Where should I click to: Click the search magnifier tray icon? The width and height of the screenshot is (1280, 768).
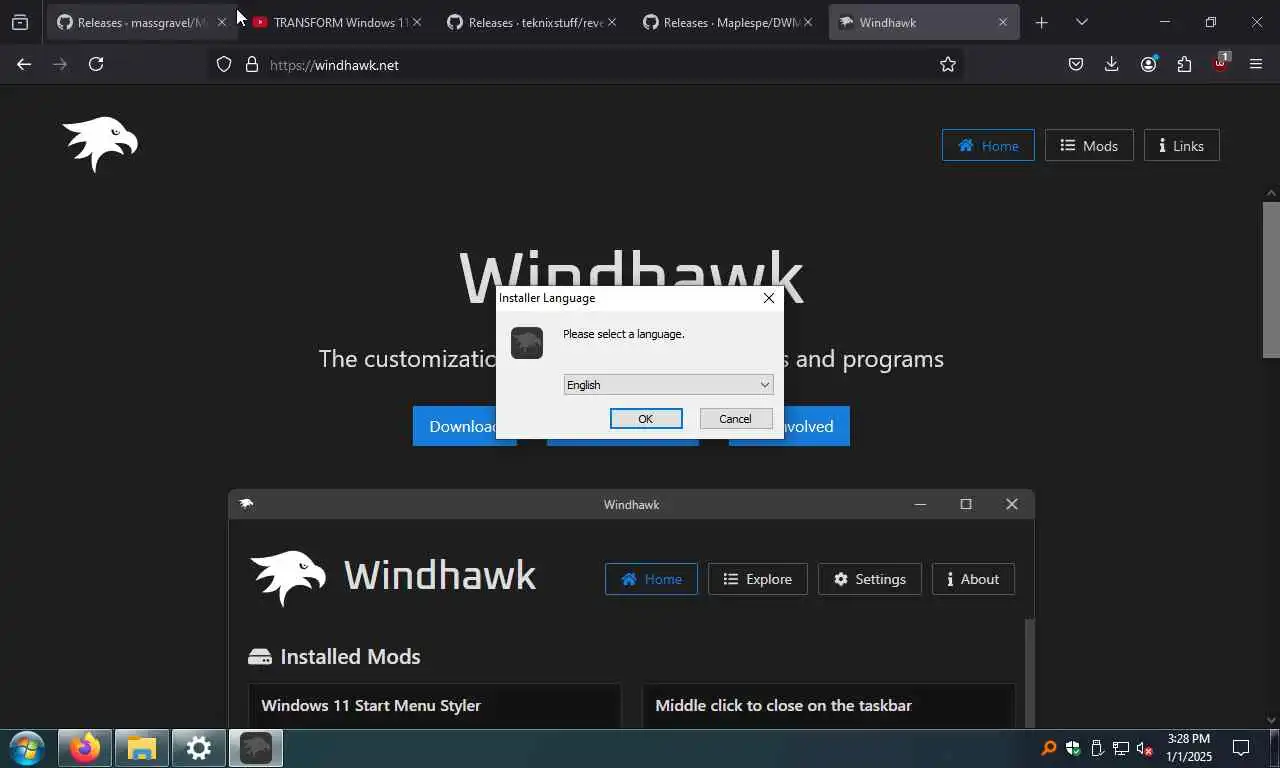point(1049,748)
